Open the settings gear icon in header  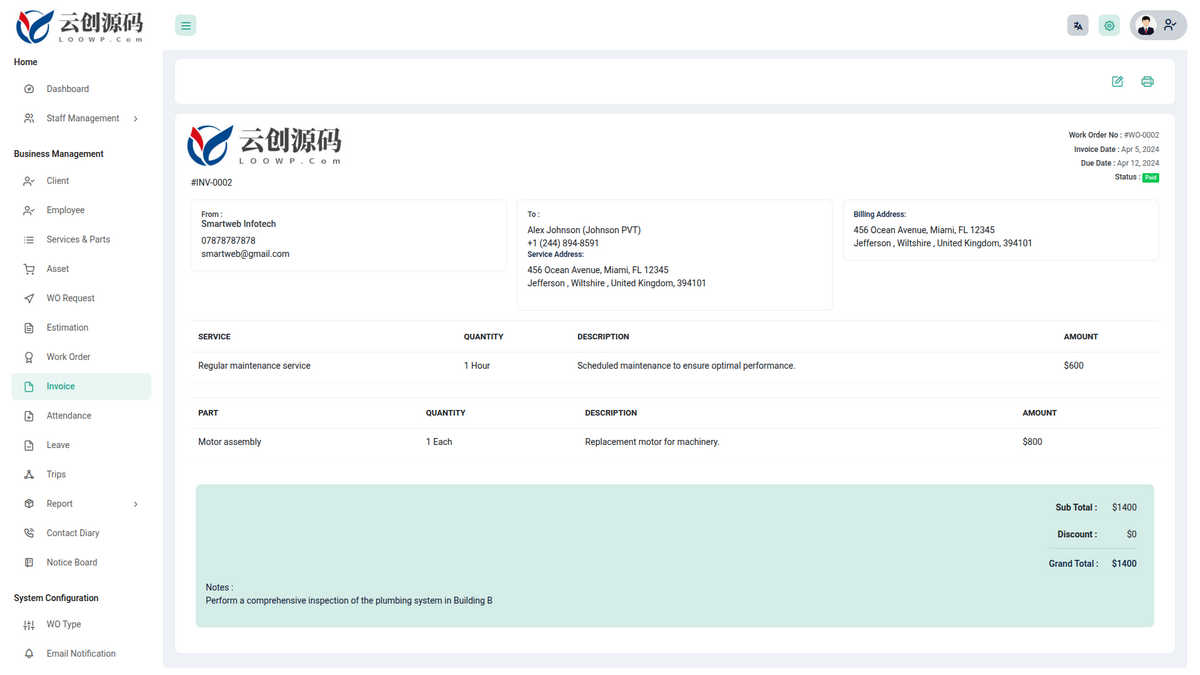1109,26
